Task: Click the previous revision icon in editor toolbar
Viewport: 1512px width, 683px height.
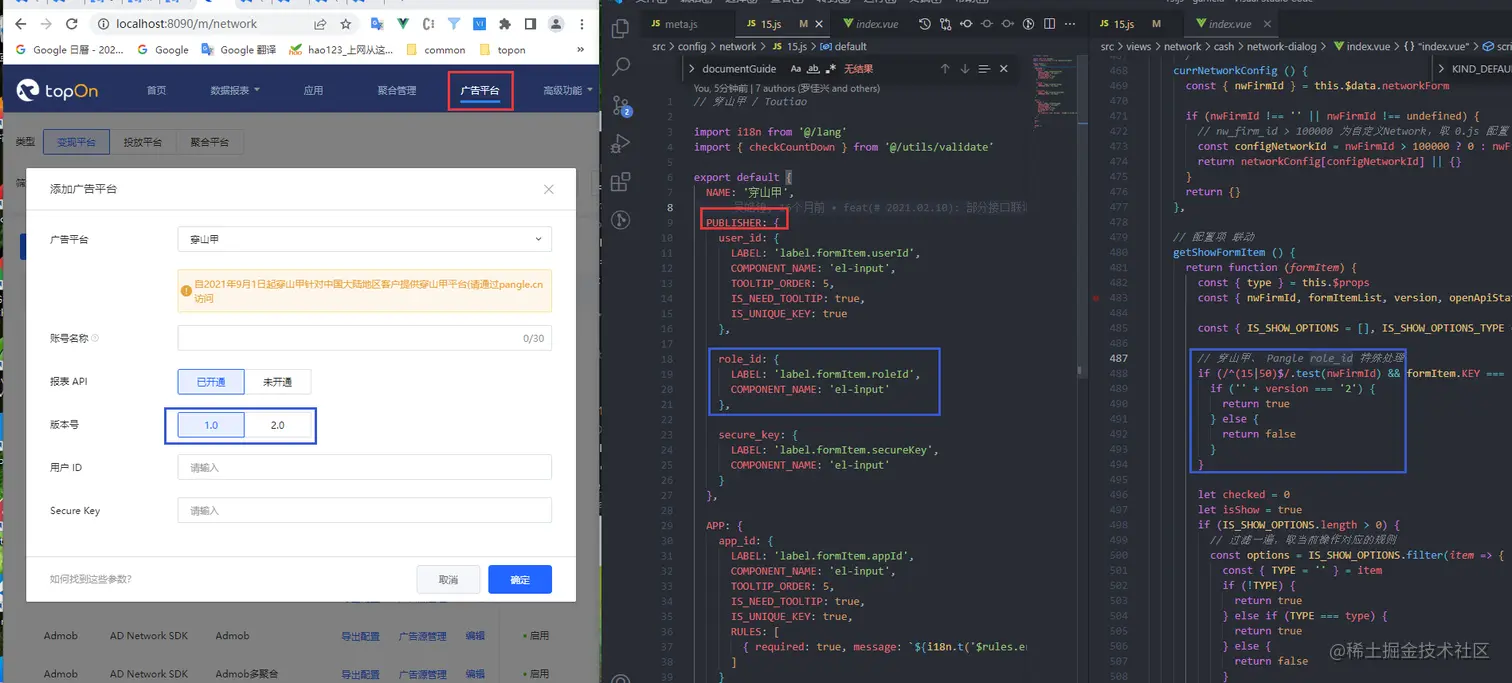Action: (966, 23)
